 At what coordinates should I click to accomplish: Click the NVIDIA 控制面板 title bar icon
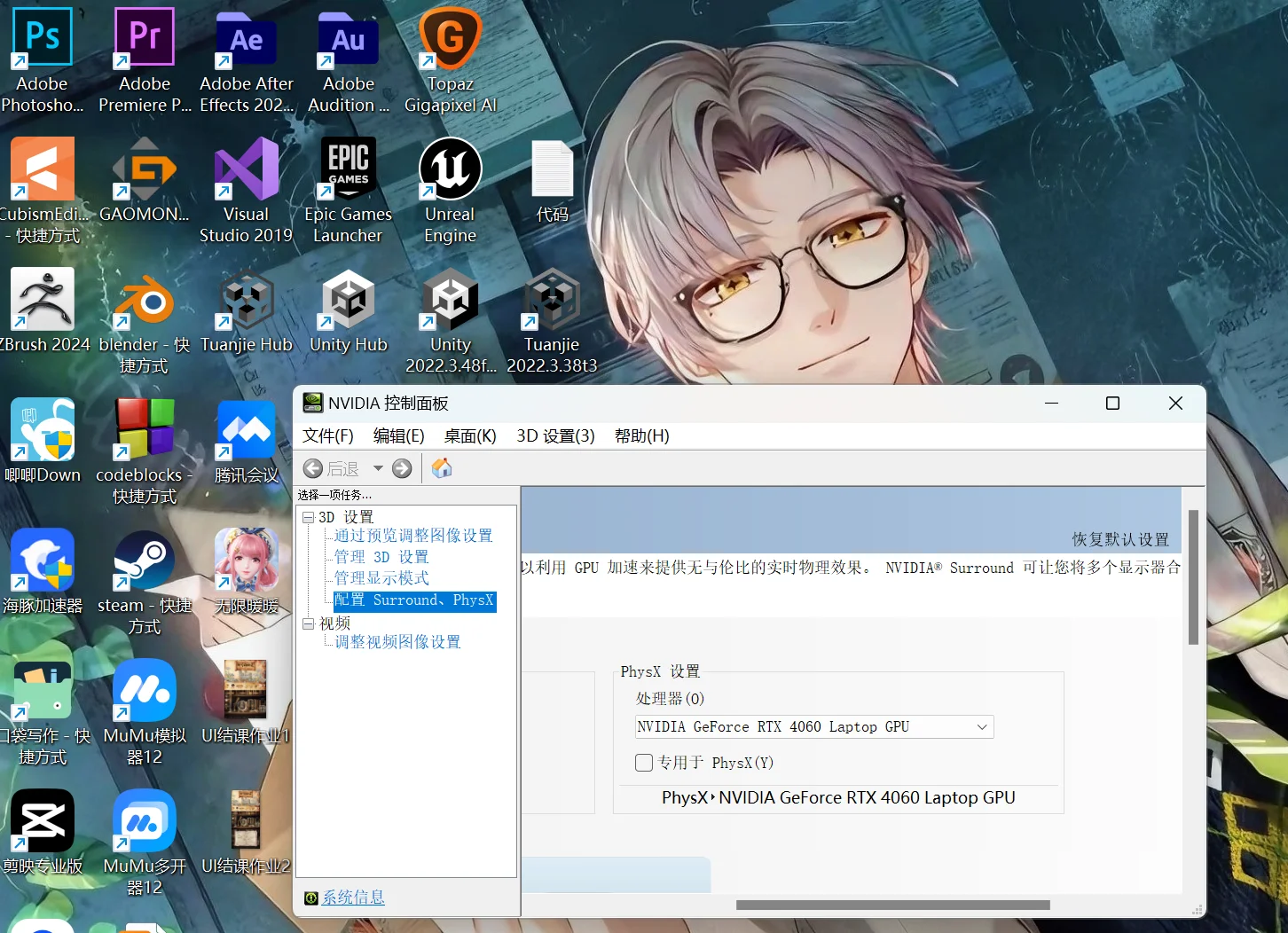[313, 403]
